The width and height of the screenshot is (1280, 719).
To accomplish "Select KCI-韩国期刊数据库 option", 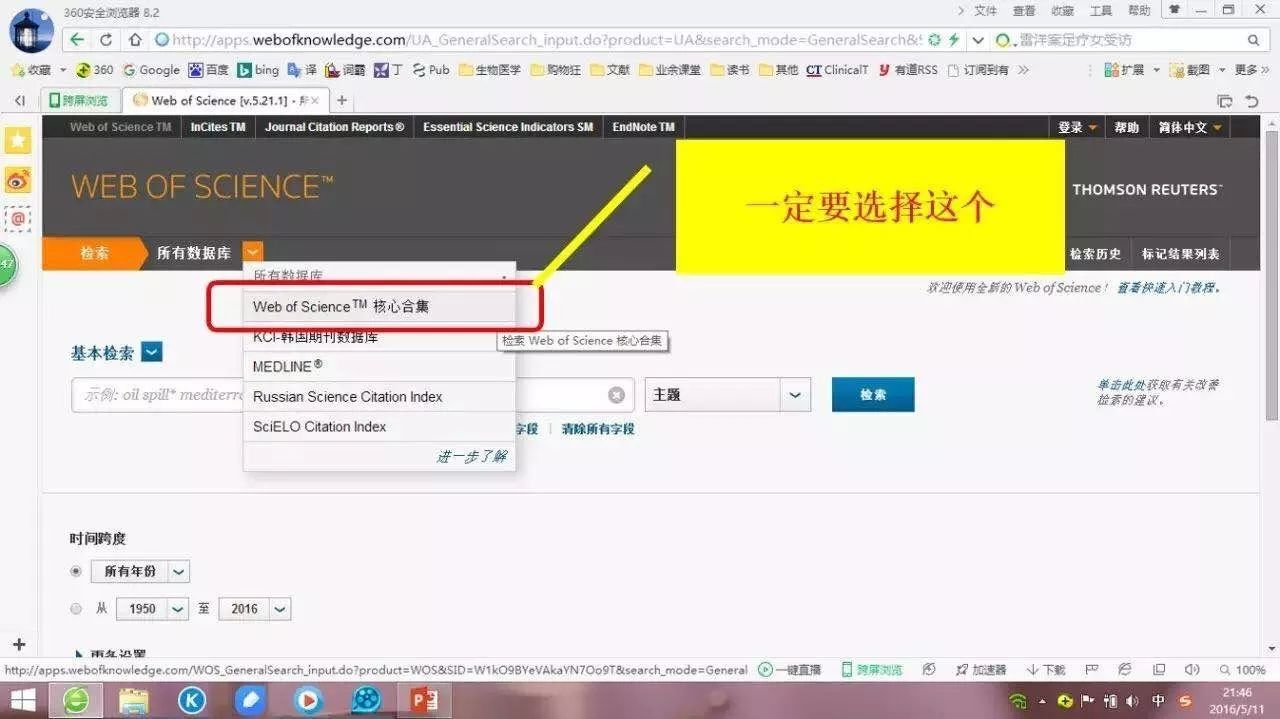I will 379,337.
